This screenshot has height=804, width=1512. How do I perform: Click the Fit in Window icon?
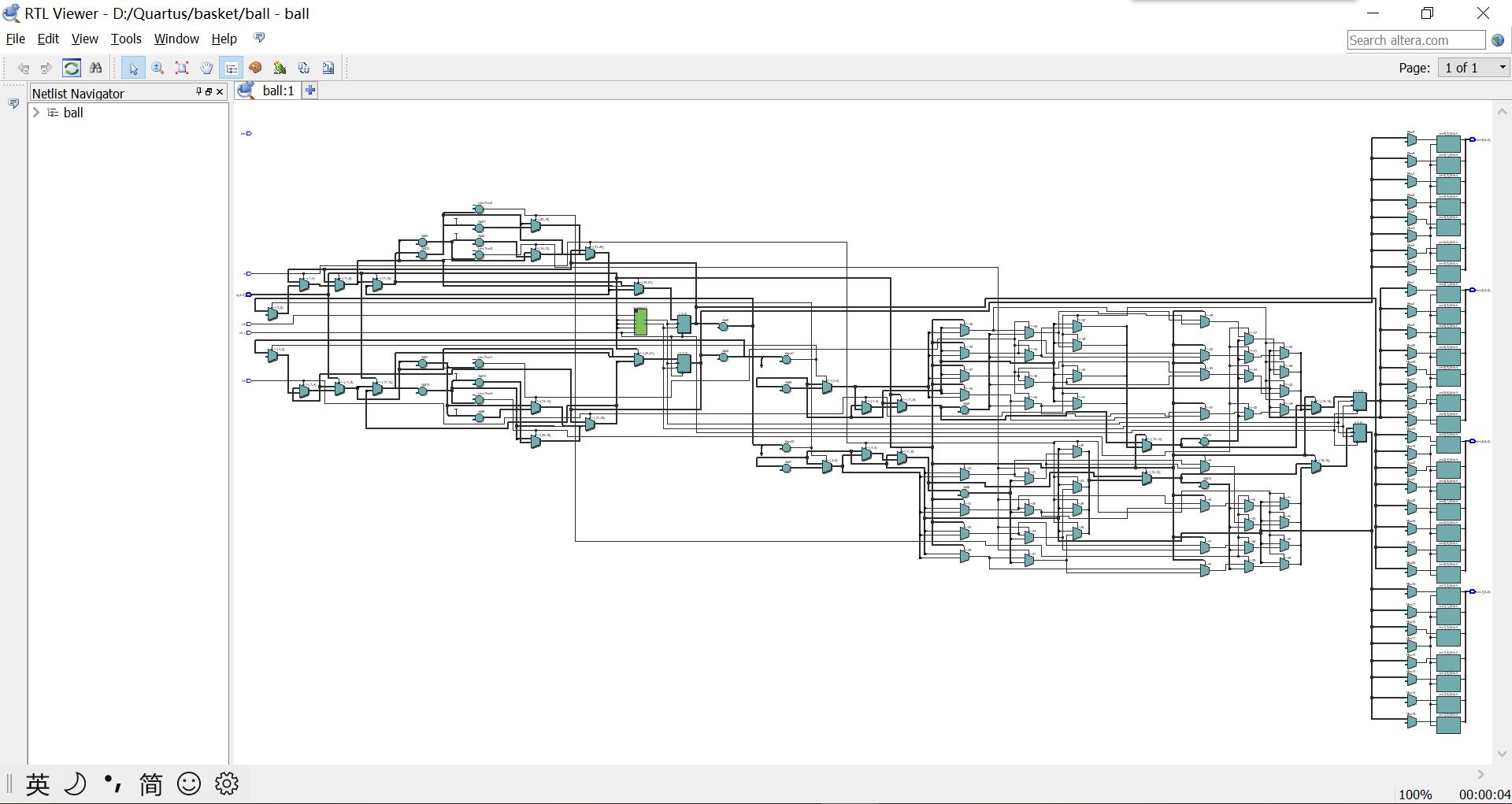(182, 68)
